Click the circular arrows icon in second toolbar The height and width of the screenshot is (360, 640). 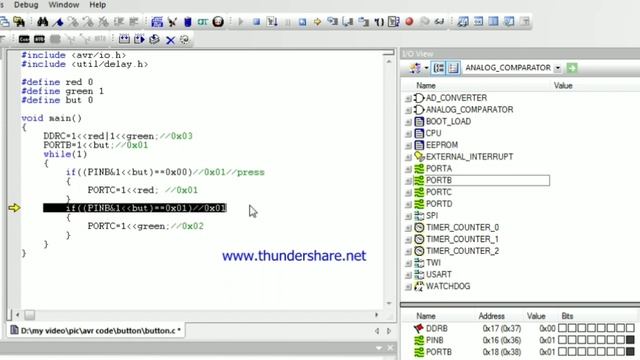point(185,40)
